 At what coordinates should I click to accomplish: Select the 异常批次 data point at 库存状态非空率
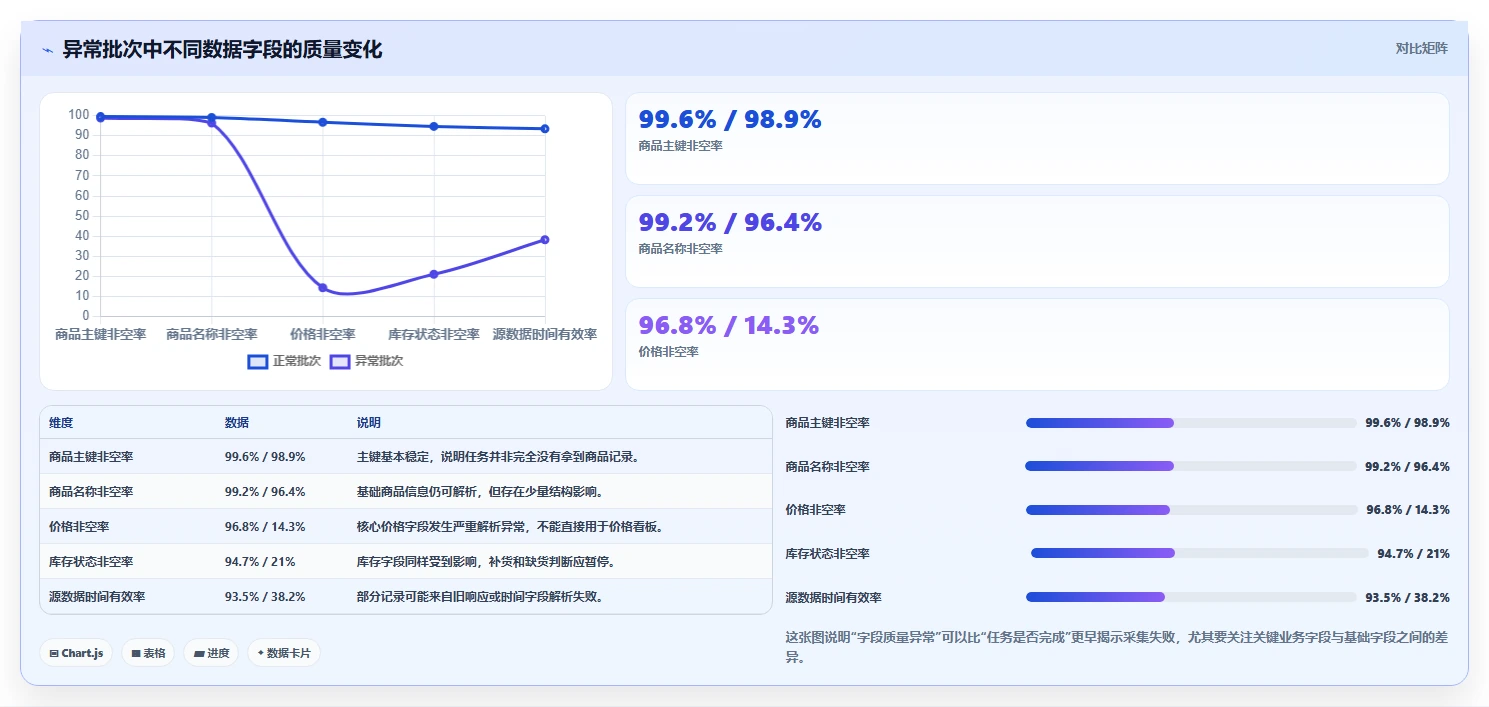[x=434, y=274]
